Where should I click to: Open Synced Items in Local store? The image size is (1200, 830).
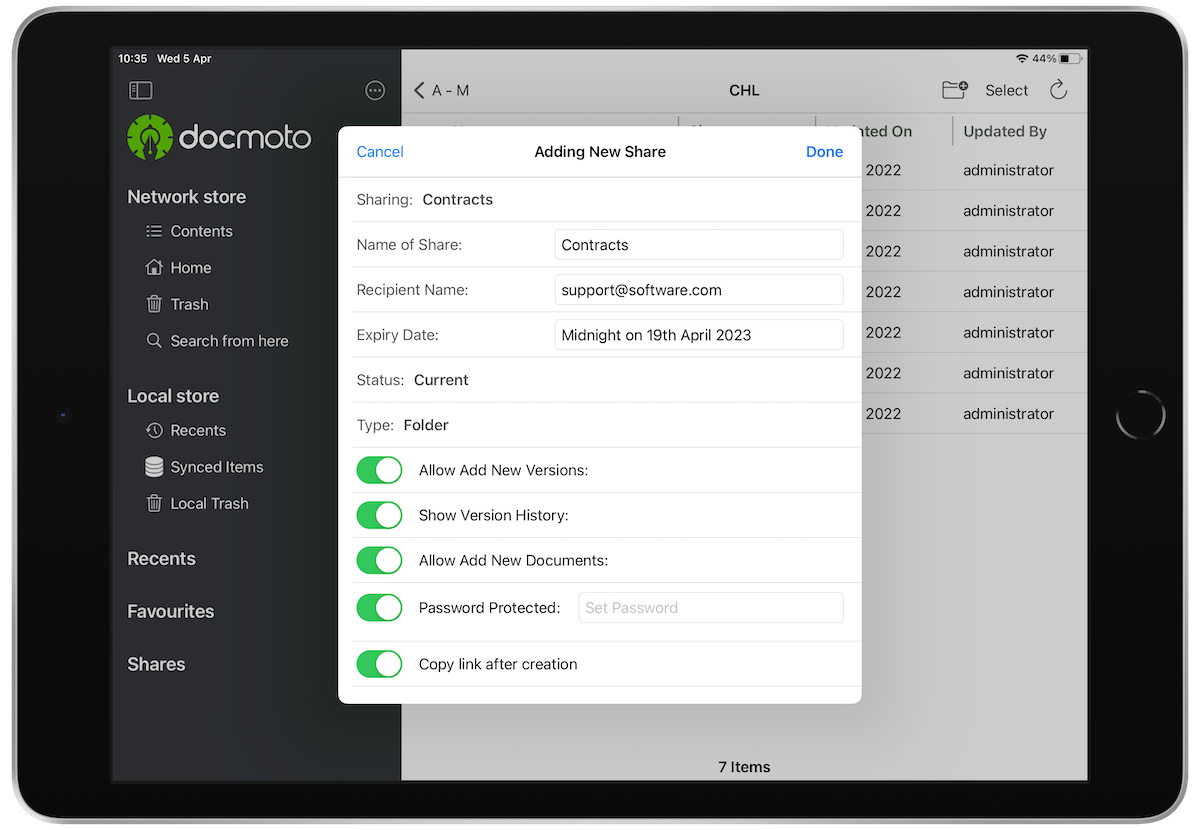pos(215,467)
